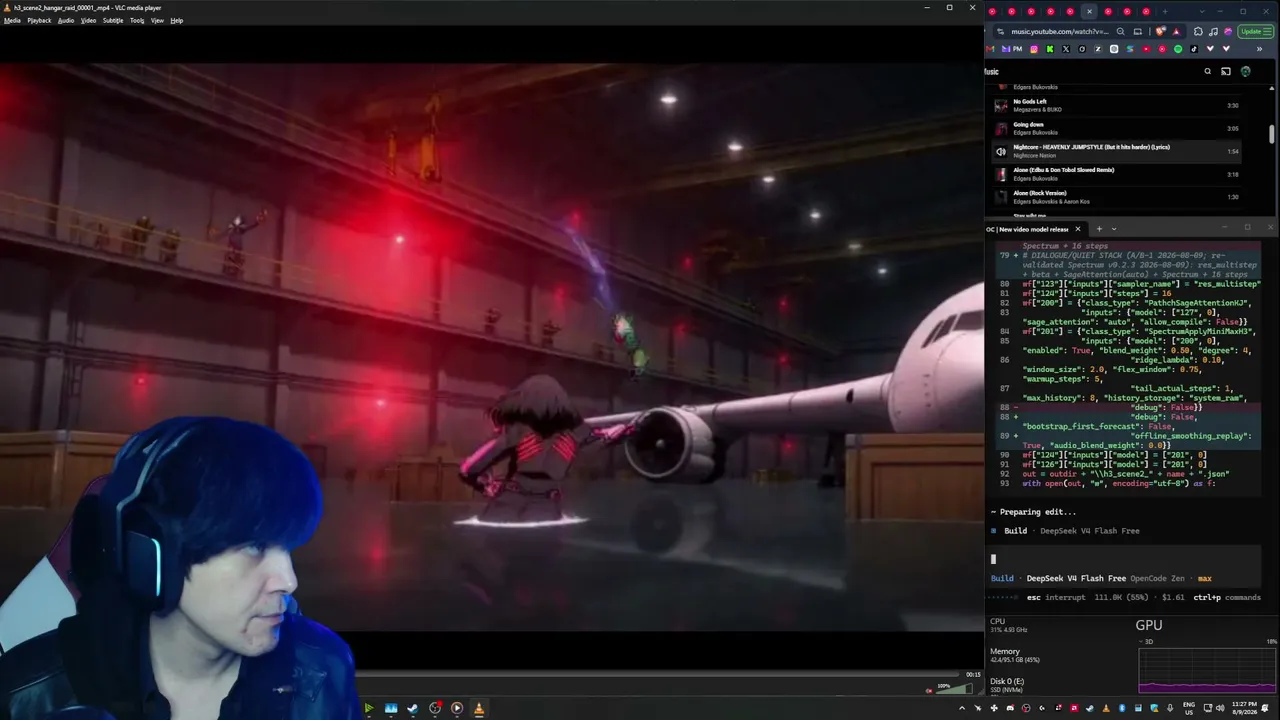Open the Audio menu in VLC
Viewport: 1280px width, 720px height.
pyautogui.click(x=66, y=20)
